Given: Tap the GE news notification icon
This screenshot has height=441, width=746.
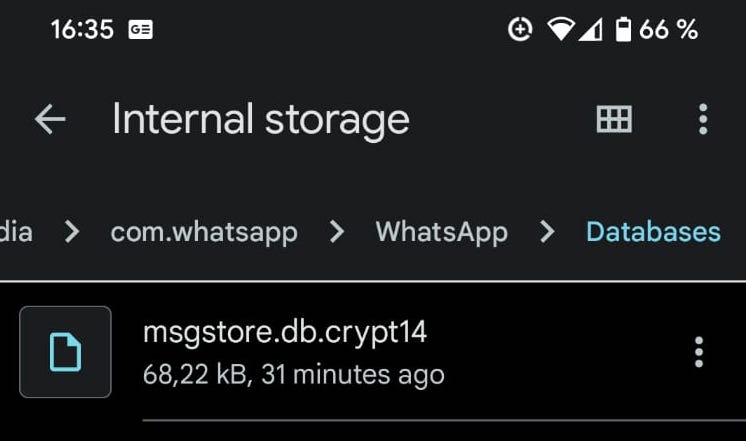Looking at the screenshot, I should [140, 30].
